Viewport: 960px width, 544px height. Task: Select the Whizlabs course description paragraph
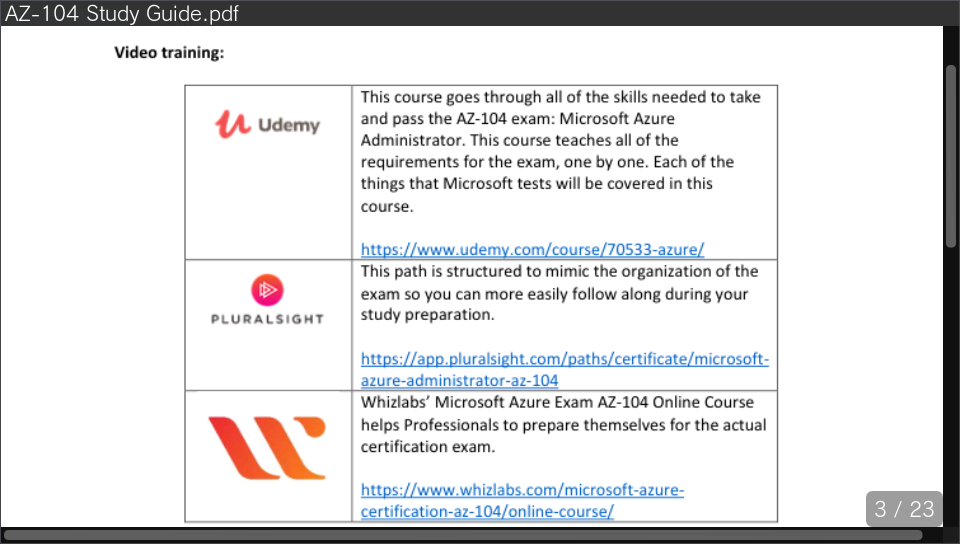563,424
